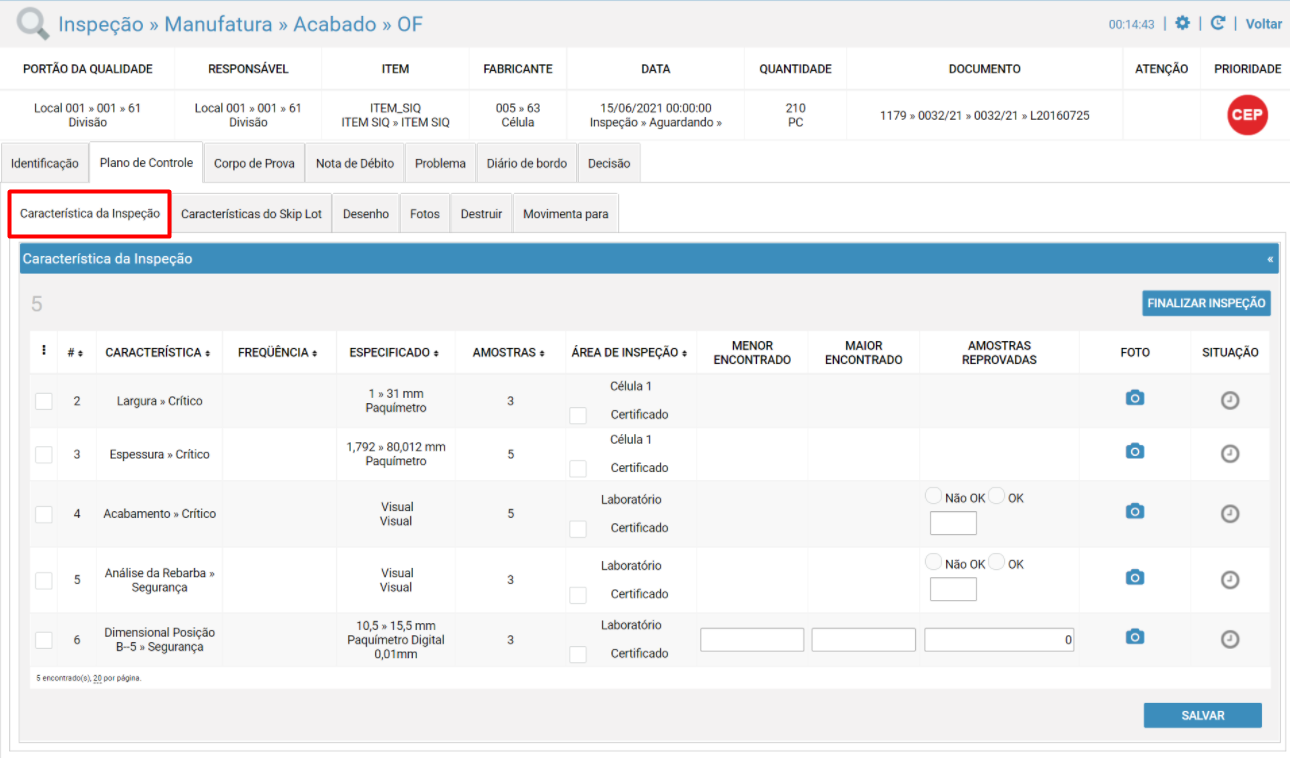This screenshot has height=758, width=1290.
Task: Open the table column options dots icon
Action: pos(43,351)
